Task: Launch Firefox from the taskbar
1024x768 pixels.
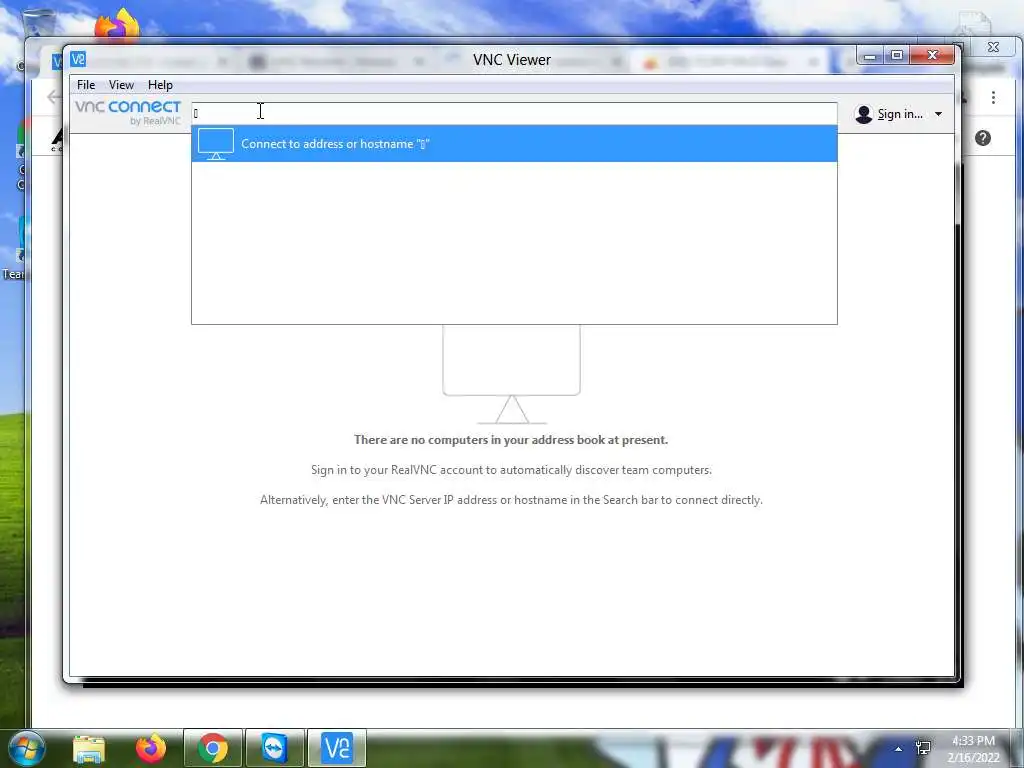Action: coord(151,748)
